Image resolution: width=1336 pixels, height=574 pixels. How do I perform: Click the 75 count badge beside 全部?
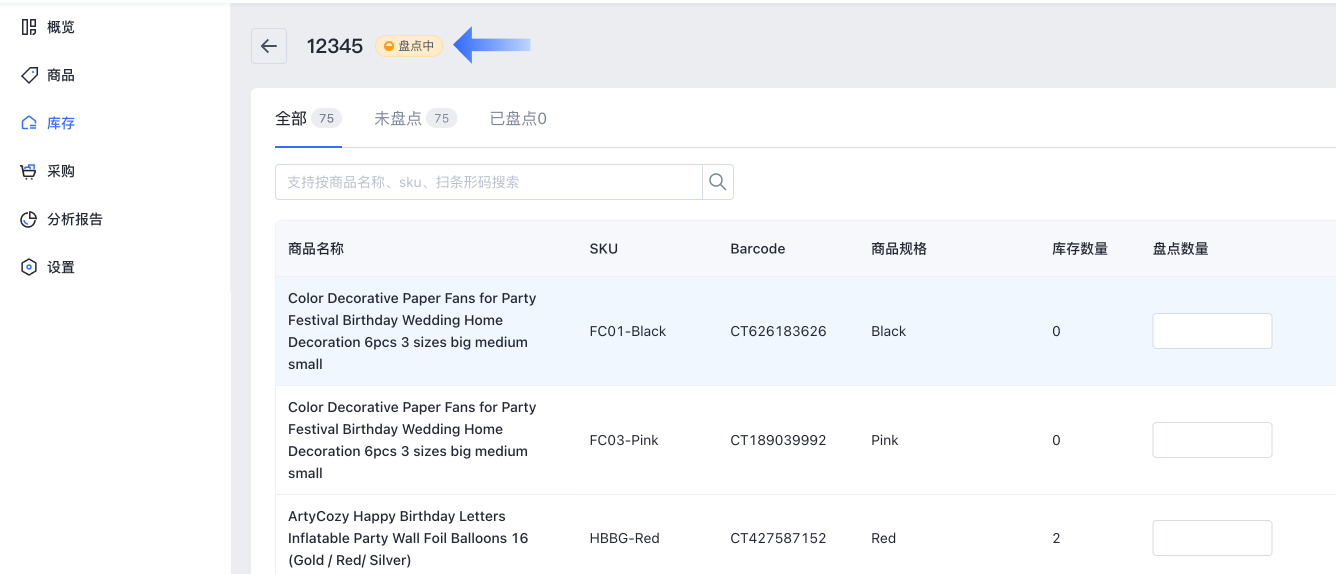coord(326,118)
